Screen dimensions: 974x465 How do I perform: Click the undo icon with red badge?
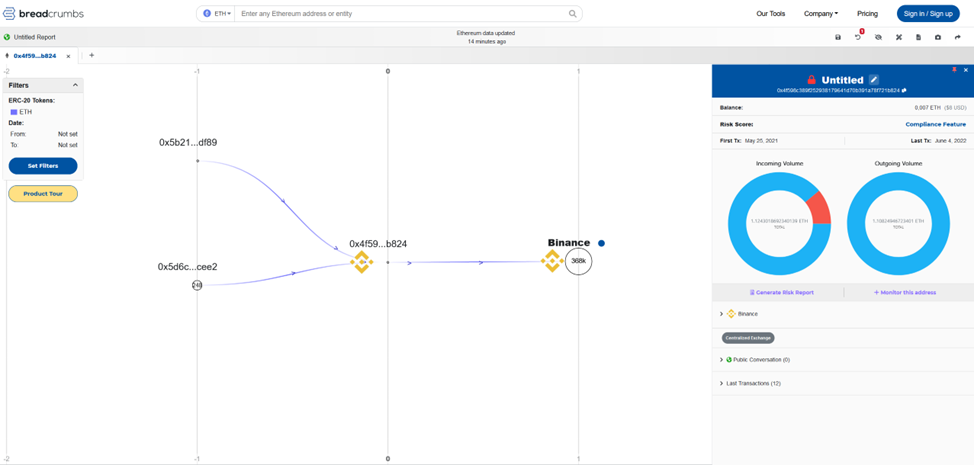[858, 37]
